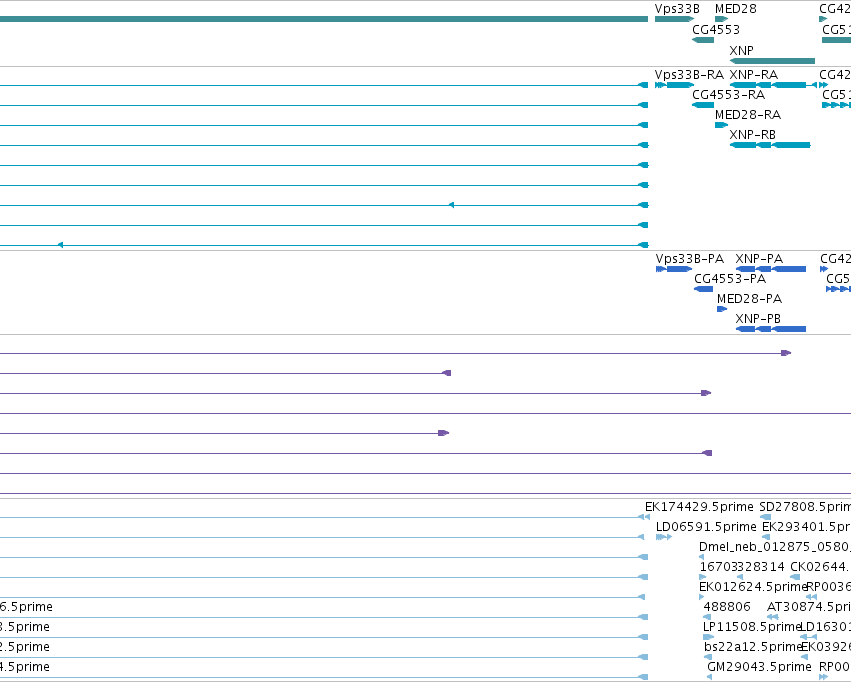Select the XNP-PA protein label
The height and width of the screenshot is (682, 851).
tap(759, 258)
